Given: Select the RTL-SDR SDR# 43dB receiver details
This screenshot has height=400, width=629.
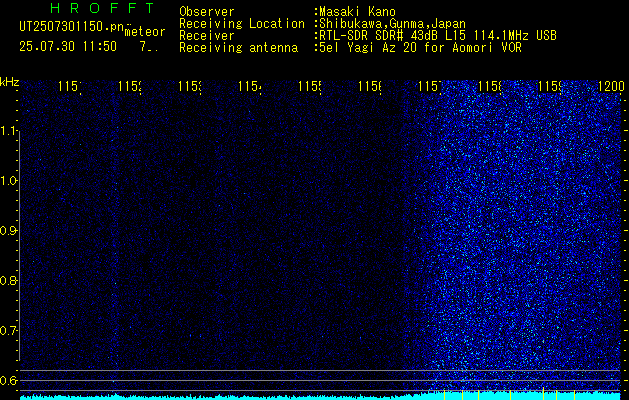Looking at the screenshot, I should (438, 36).
